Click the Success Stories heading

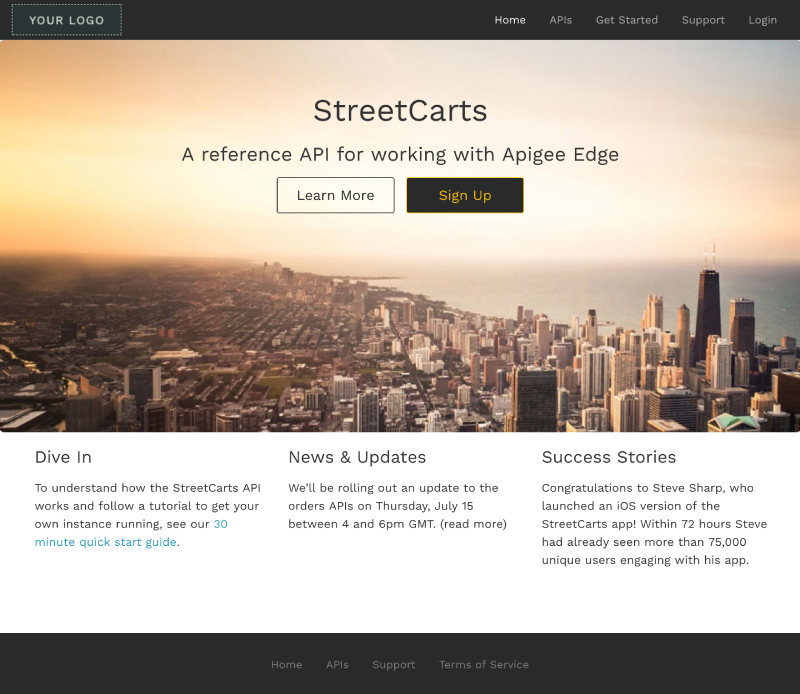(609, 457)
